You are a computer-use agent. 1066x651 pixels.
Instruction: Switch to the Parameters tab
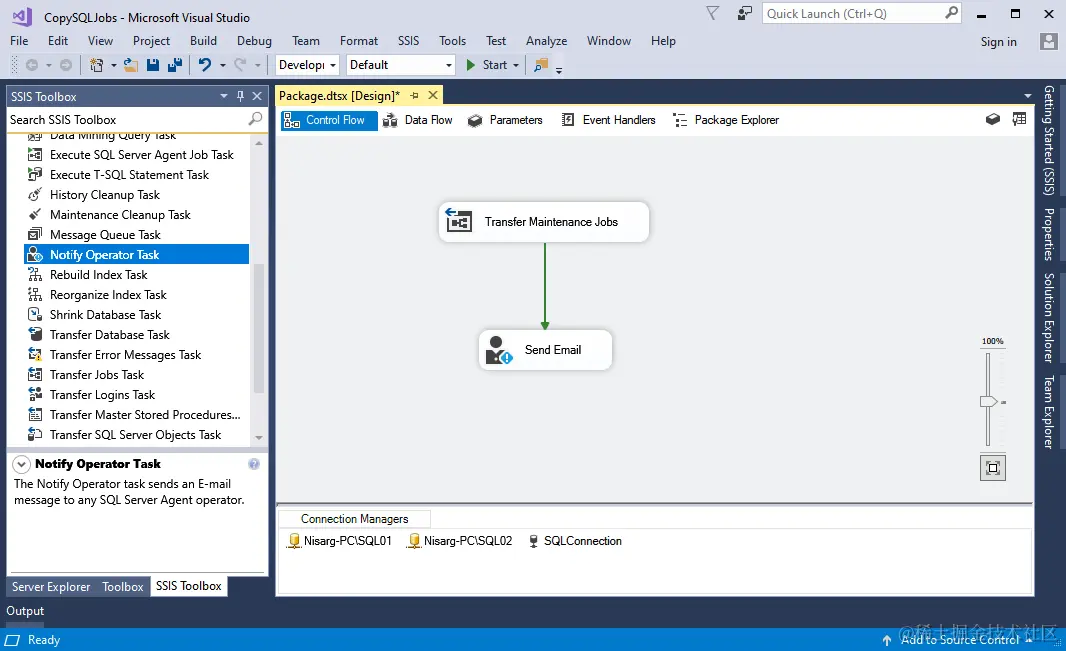(x=505, y=120)
